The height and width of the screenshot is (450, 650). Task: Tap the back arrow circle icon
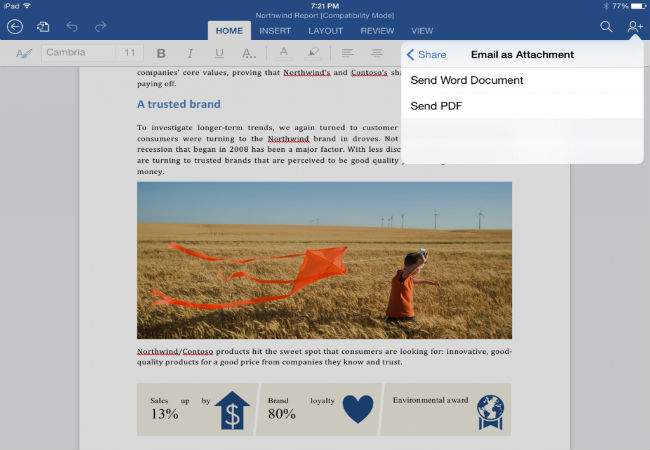(x=14, y=27)
